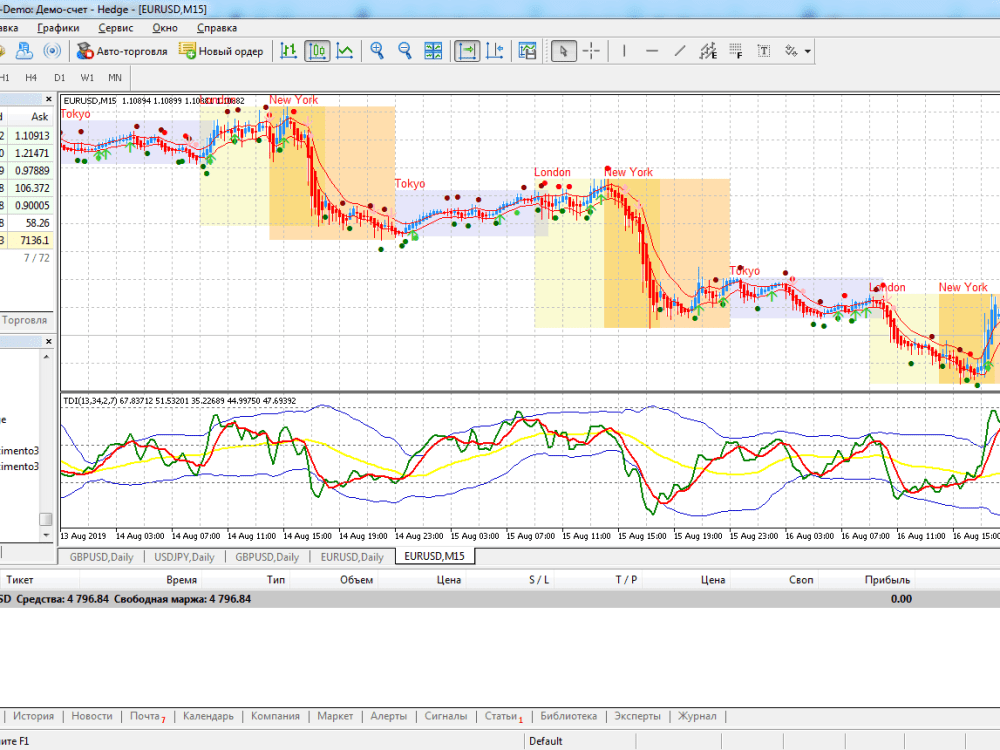Toggle the Авто-торговля button

coord(122,51)
